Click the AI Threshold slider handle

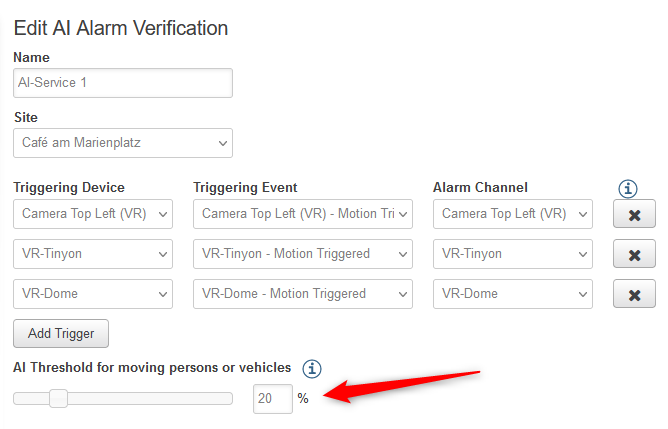click(x=58, y=399)
